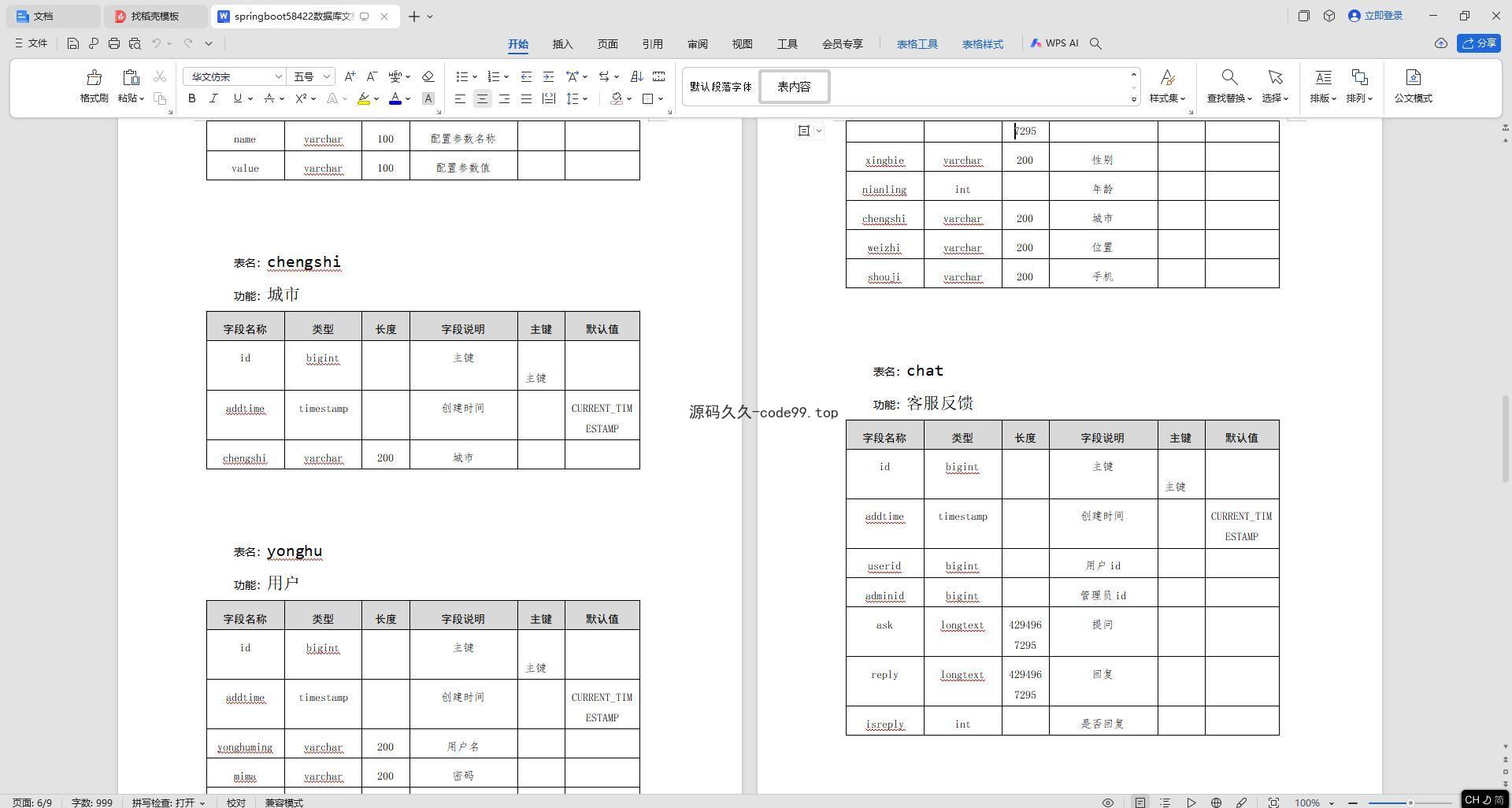Open the 表格工具 tab
Screen dimensions: 1512x808
917,44
